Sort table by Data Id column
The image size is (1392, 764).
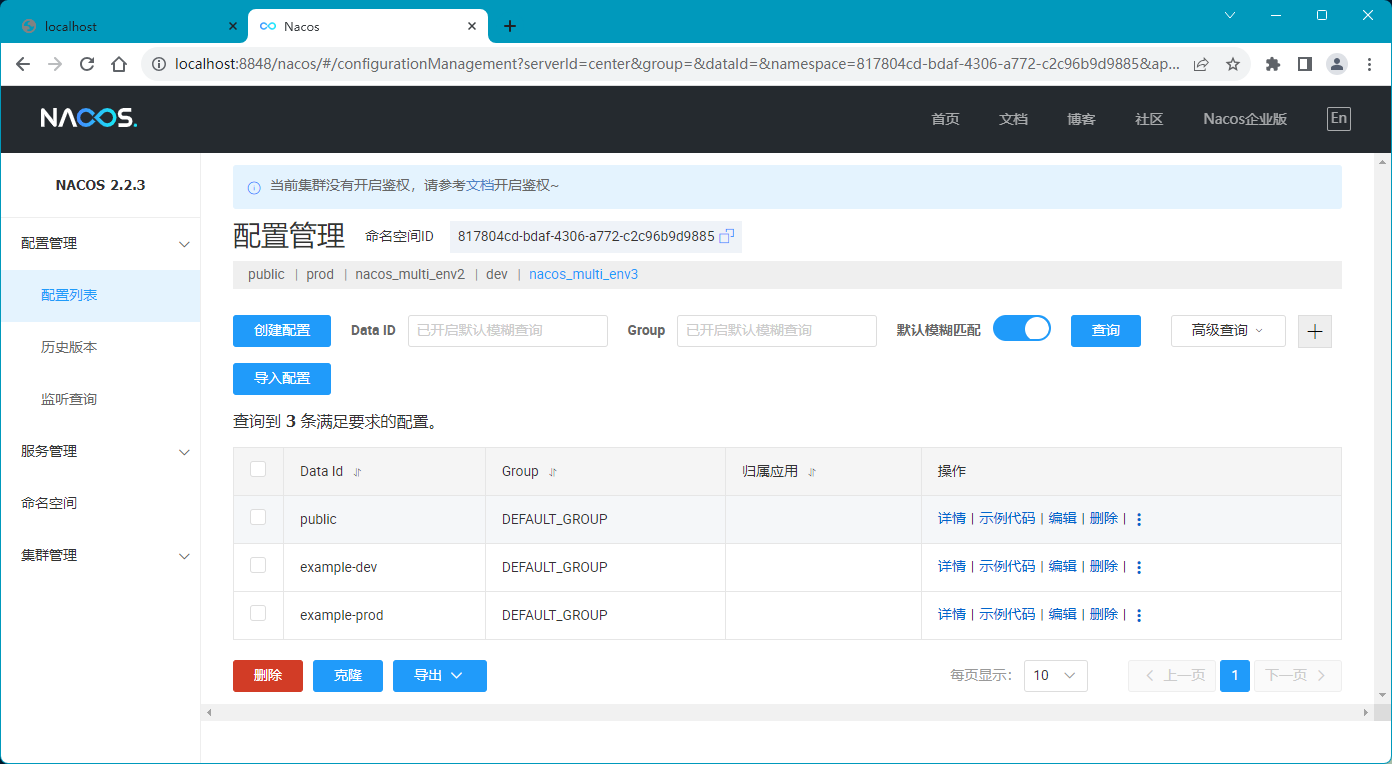(357, 472)
